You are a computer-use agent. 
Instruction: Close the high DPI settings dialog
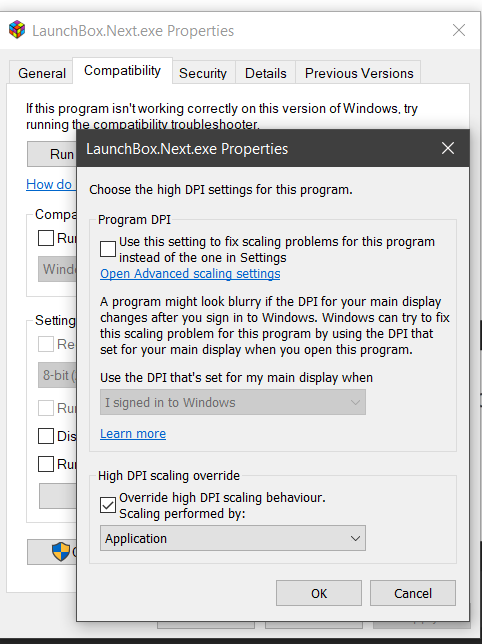[448, 148]
